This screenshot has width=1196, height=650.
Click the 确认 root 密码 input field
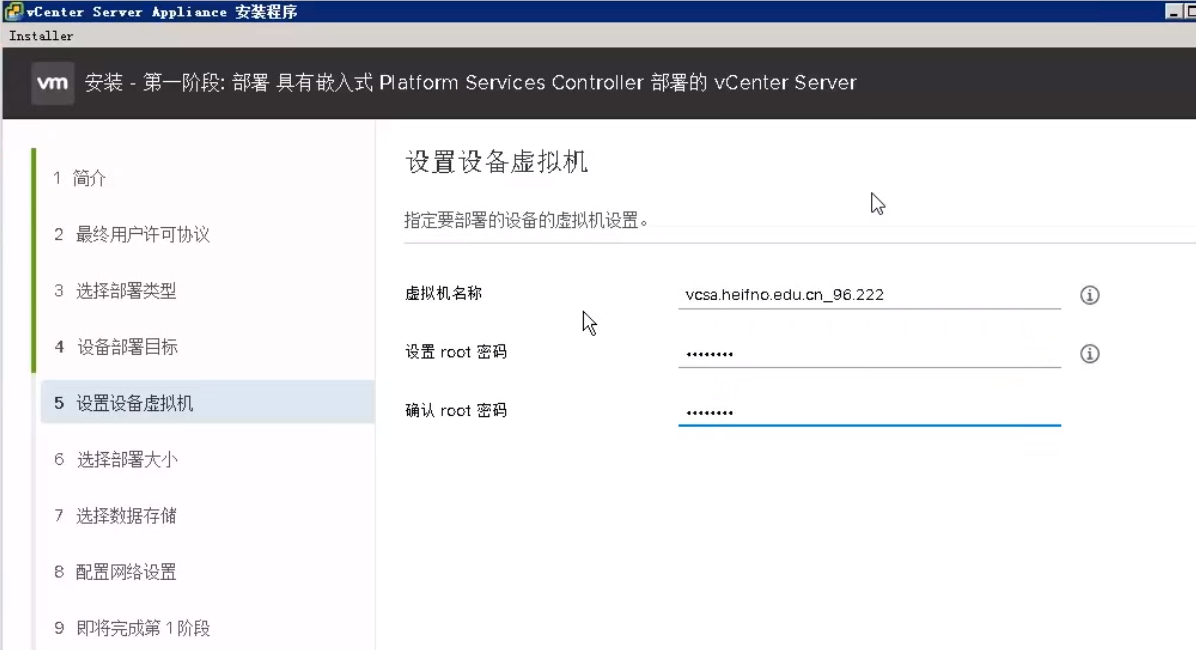point(869,412)
